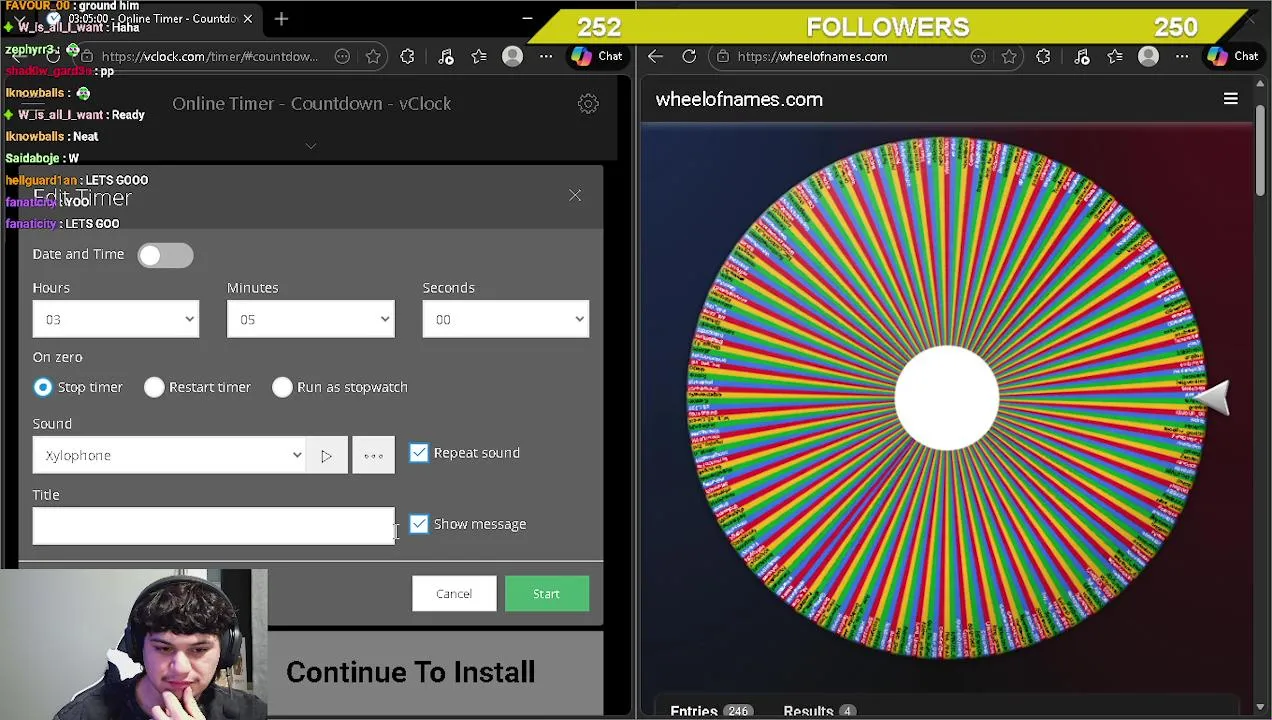Favorite the wheelofnames.com page with star
Image resolution: width=1272 pixels, height=720 pixels.
[1009, 56]
